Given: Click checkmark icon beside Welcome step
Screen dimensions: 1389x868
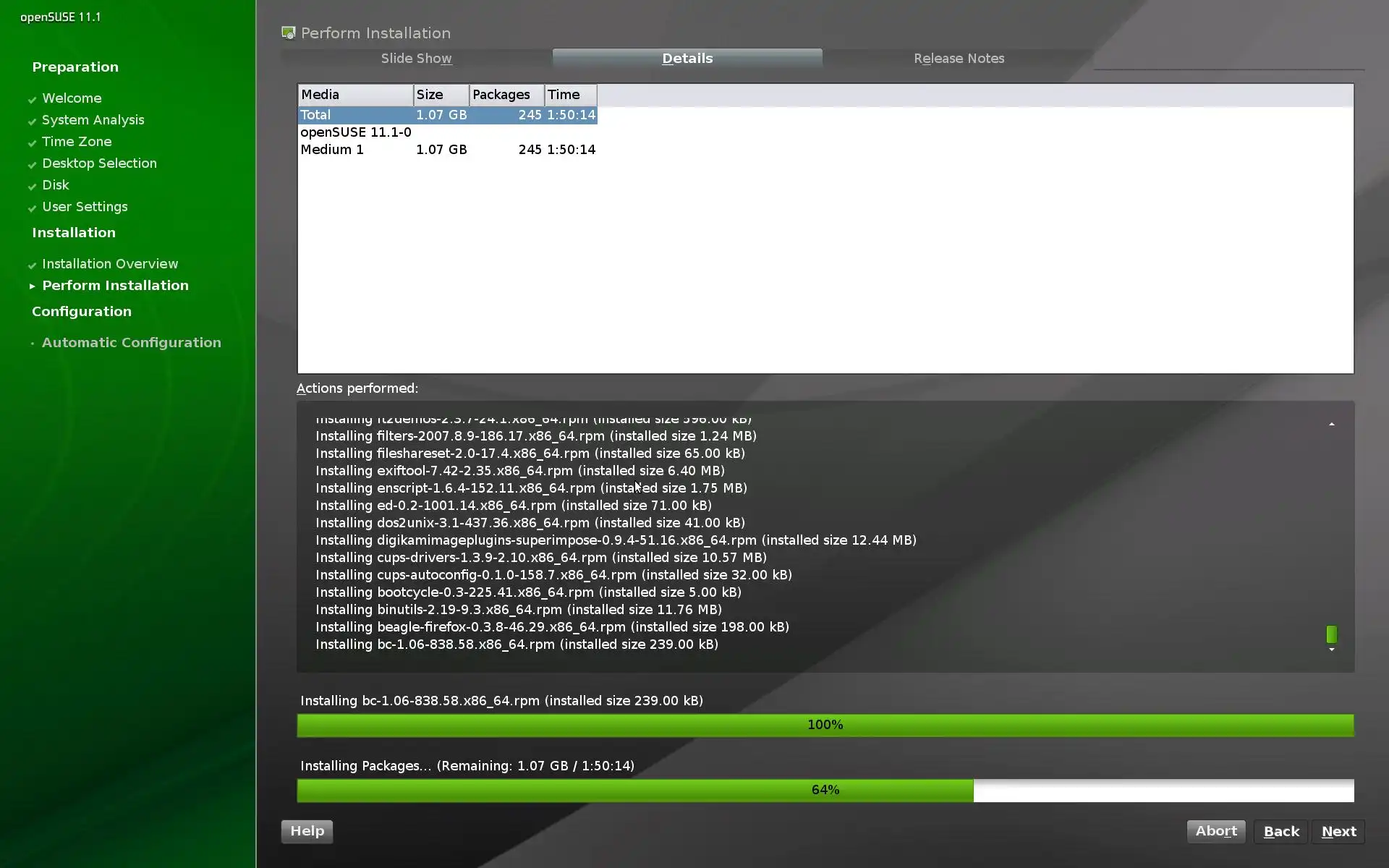Looking at the screenshot, I should [32, 99].
